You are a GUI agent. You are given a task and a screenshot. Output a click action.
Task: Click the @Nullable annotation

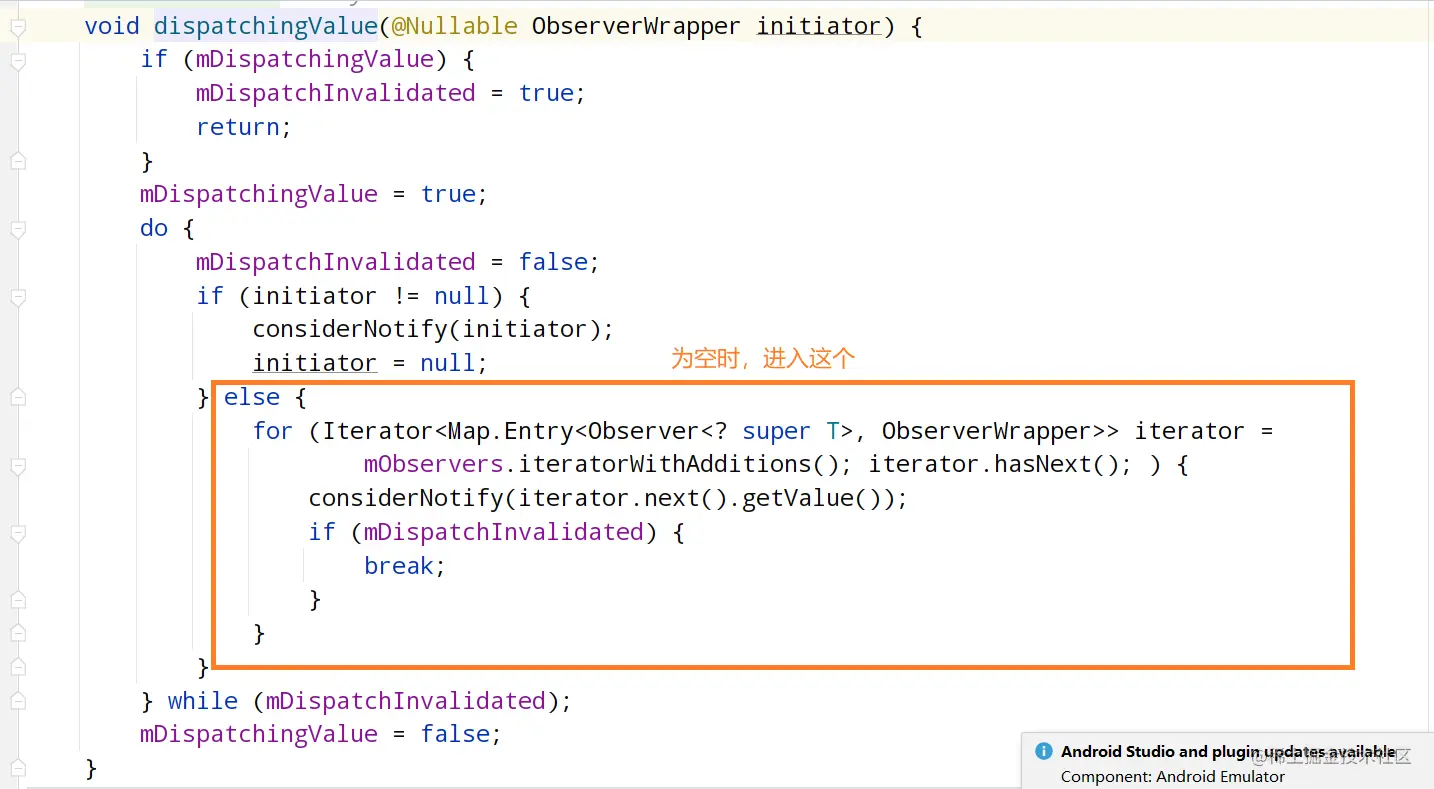click(x=455, y=26)
